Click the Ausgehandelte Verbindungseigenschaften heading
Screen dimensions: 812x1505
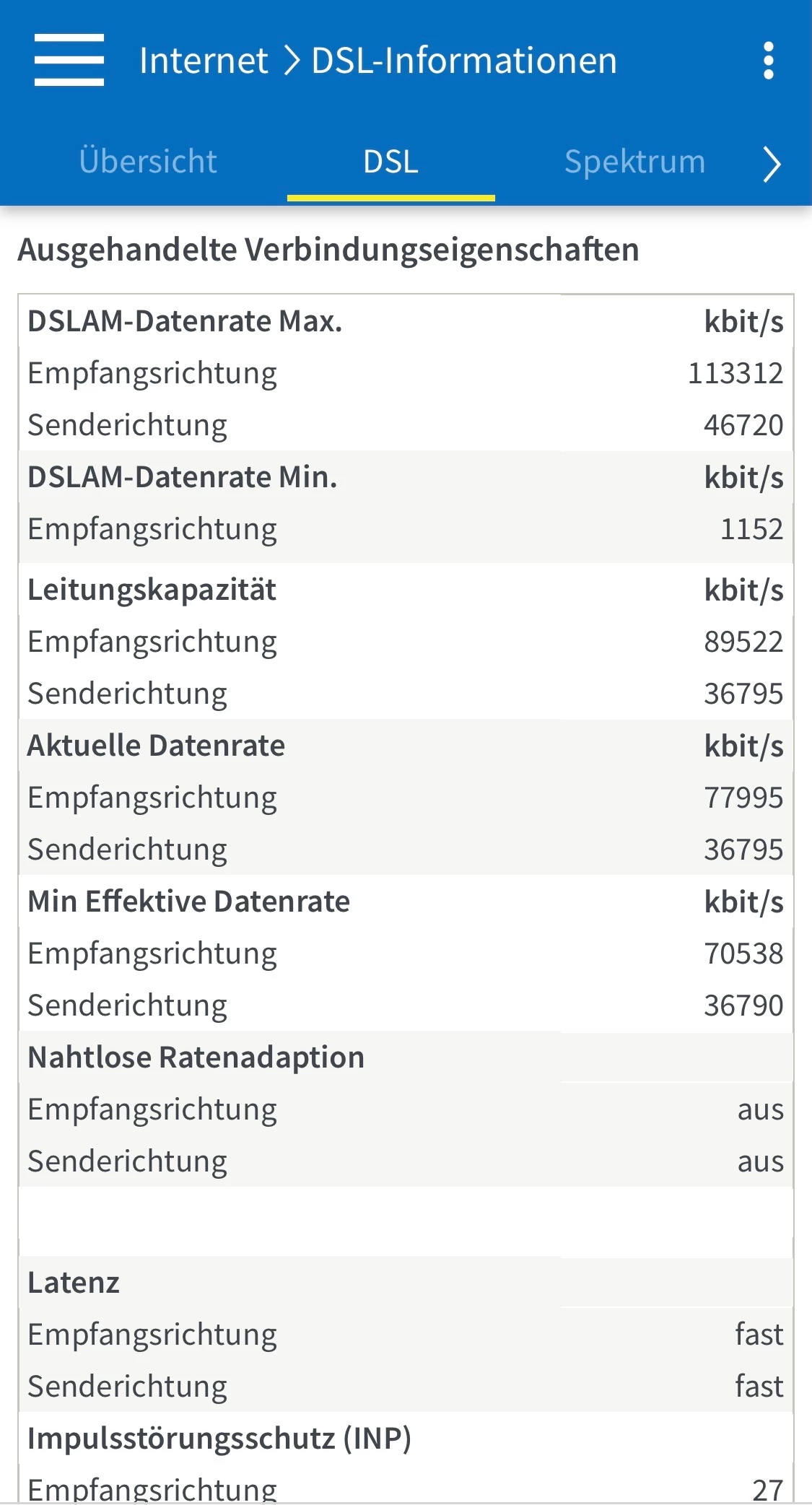(x=328, y=250)
